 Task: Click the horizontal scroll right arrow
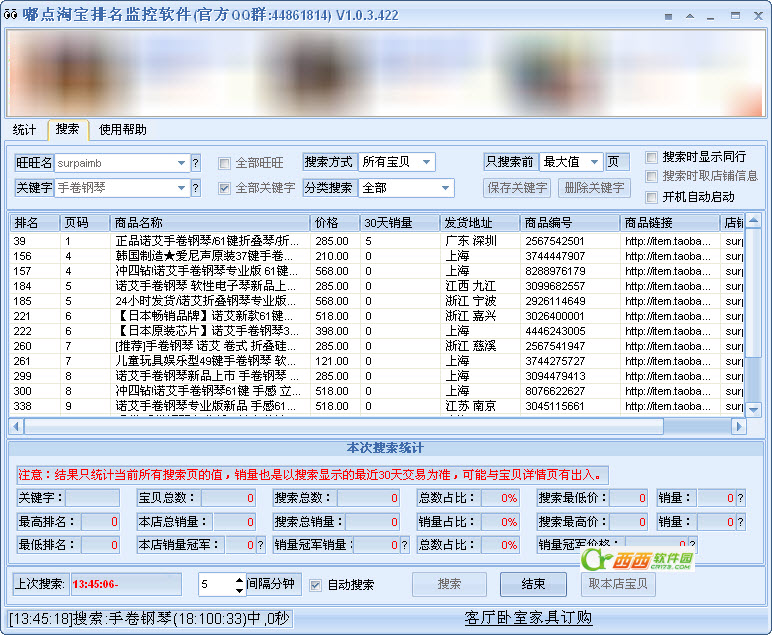pos(739,426)
